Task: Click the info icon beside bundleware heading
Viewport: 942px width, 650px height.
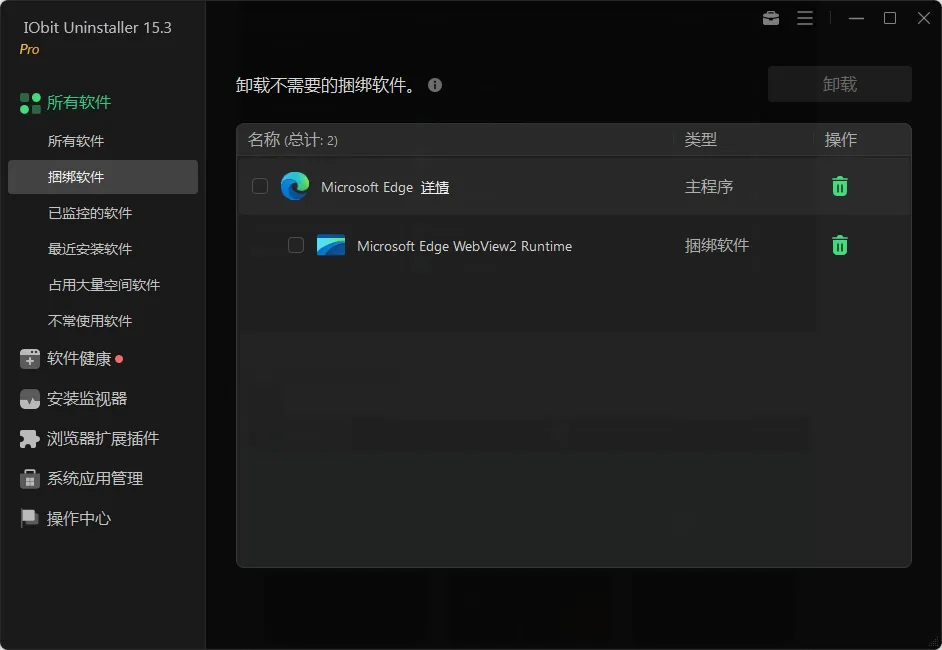Action: pos(435,85)
